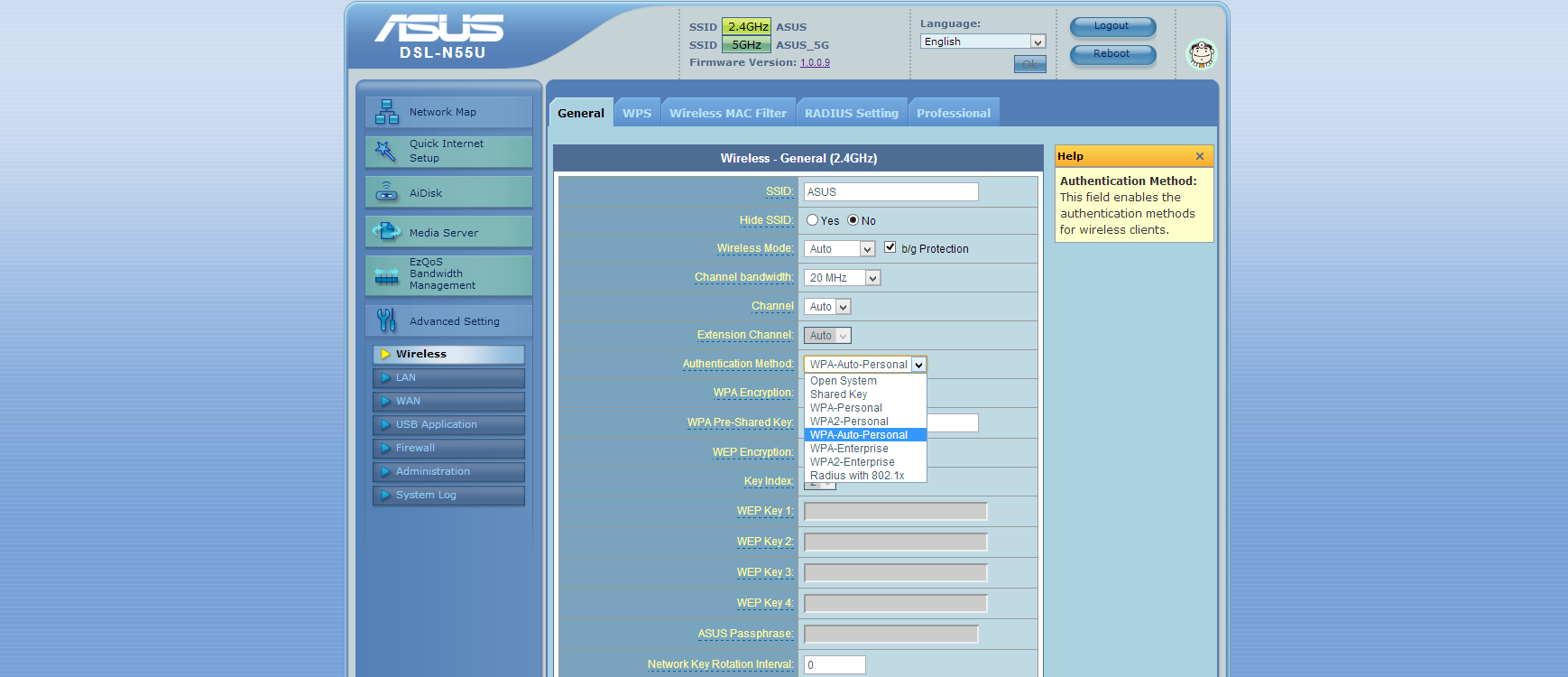Select the 5GHz band button
The width and height of the screenshot is (1568, 677).
pos(747,44)
